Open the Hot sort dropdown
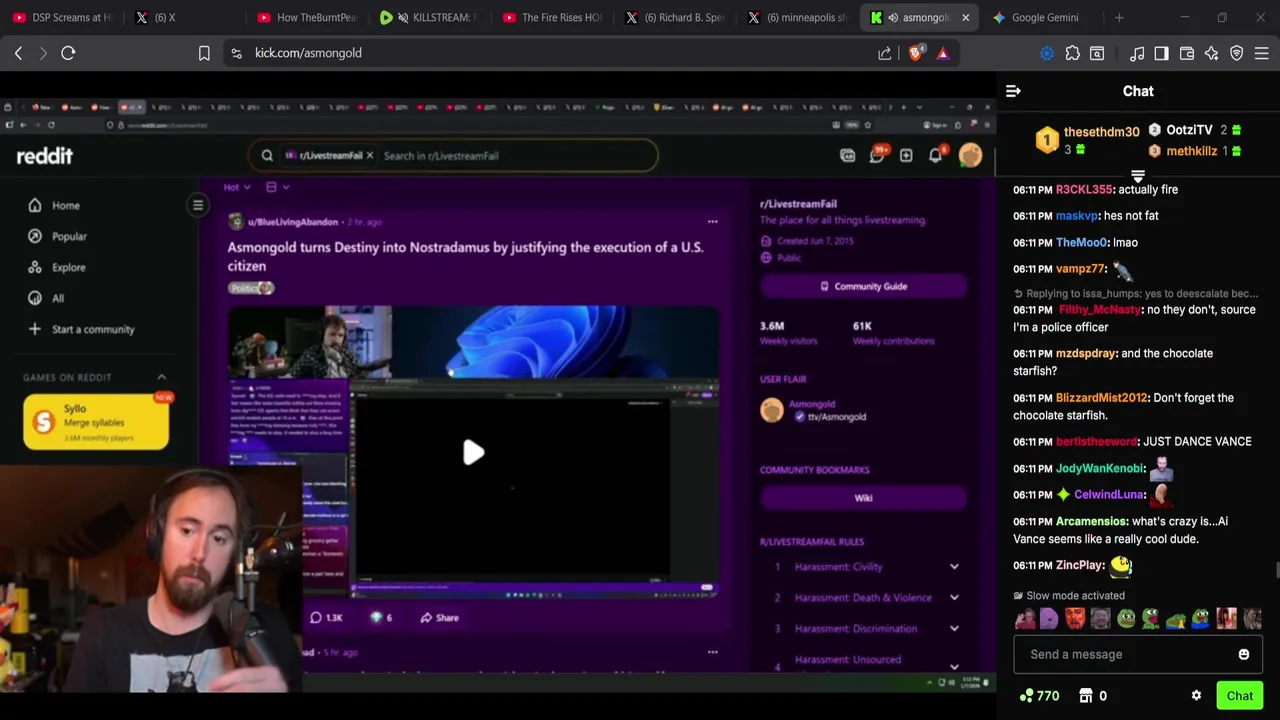 [x=236, y=187]
